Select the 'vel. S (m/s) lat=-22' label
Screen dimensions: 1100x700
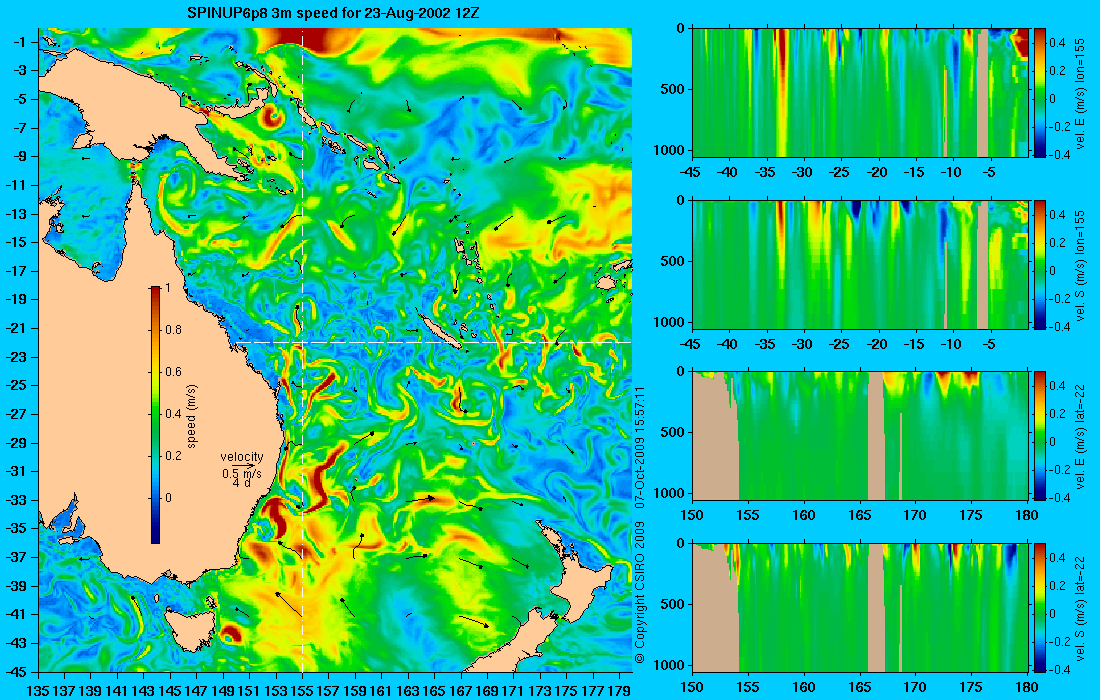(x=1081, y=607)
